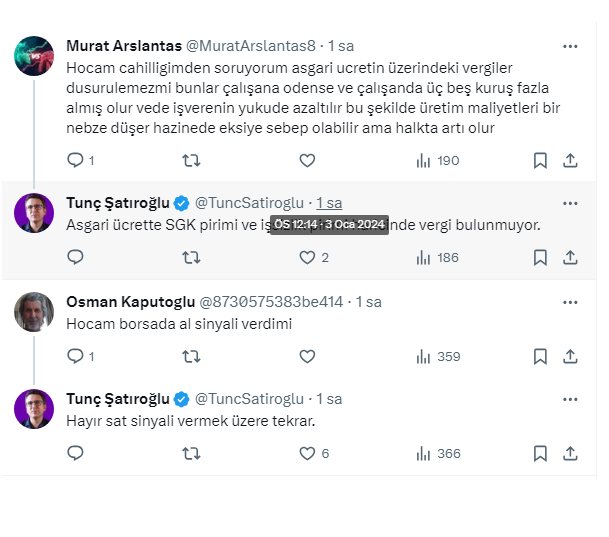609x537 pixels.
Task: Reply to Murat Arslantas's tweet
Action: [x=75, y=160]
